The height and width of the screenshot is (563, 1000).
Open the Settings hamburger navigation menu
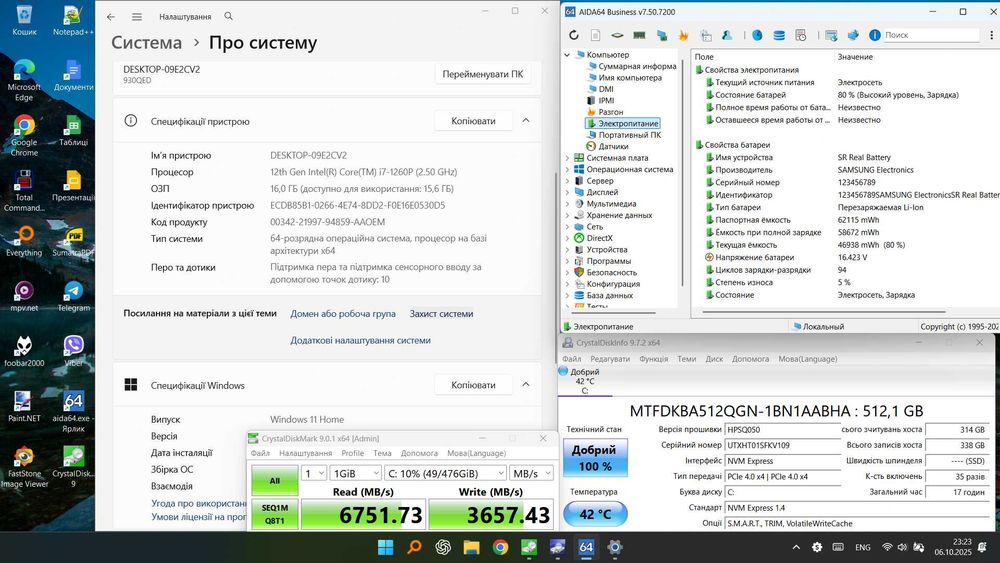136,17
